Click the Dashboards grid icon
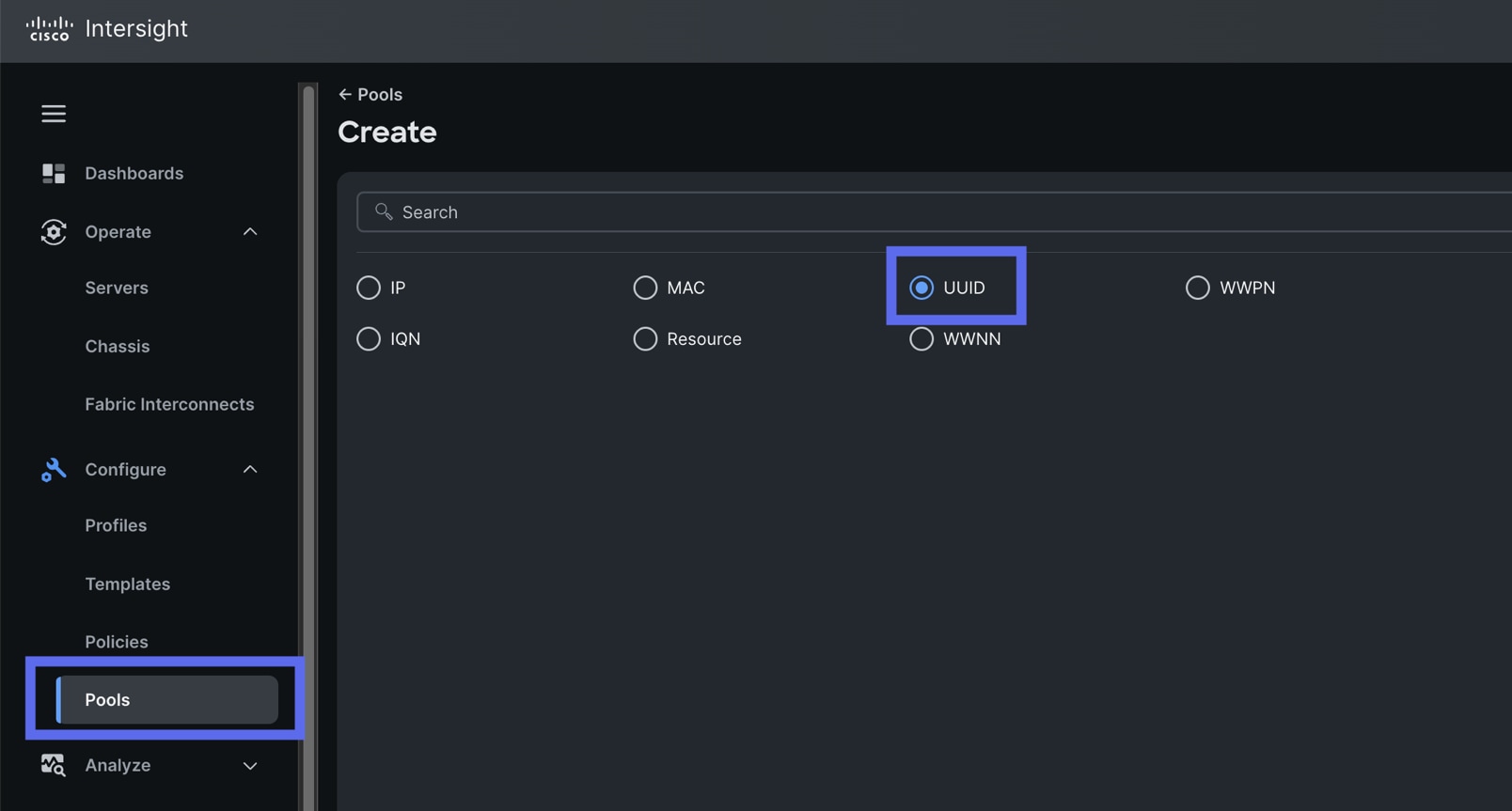 click(x=54, y=173)
